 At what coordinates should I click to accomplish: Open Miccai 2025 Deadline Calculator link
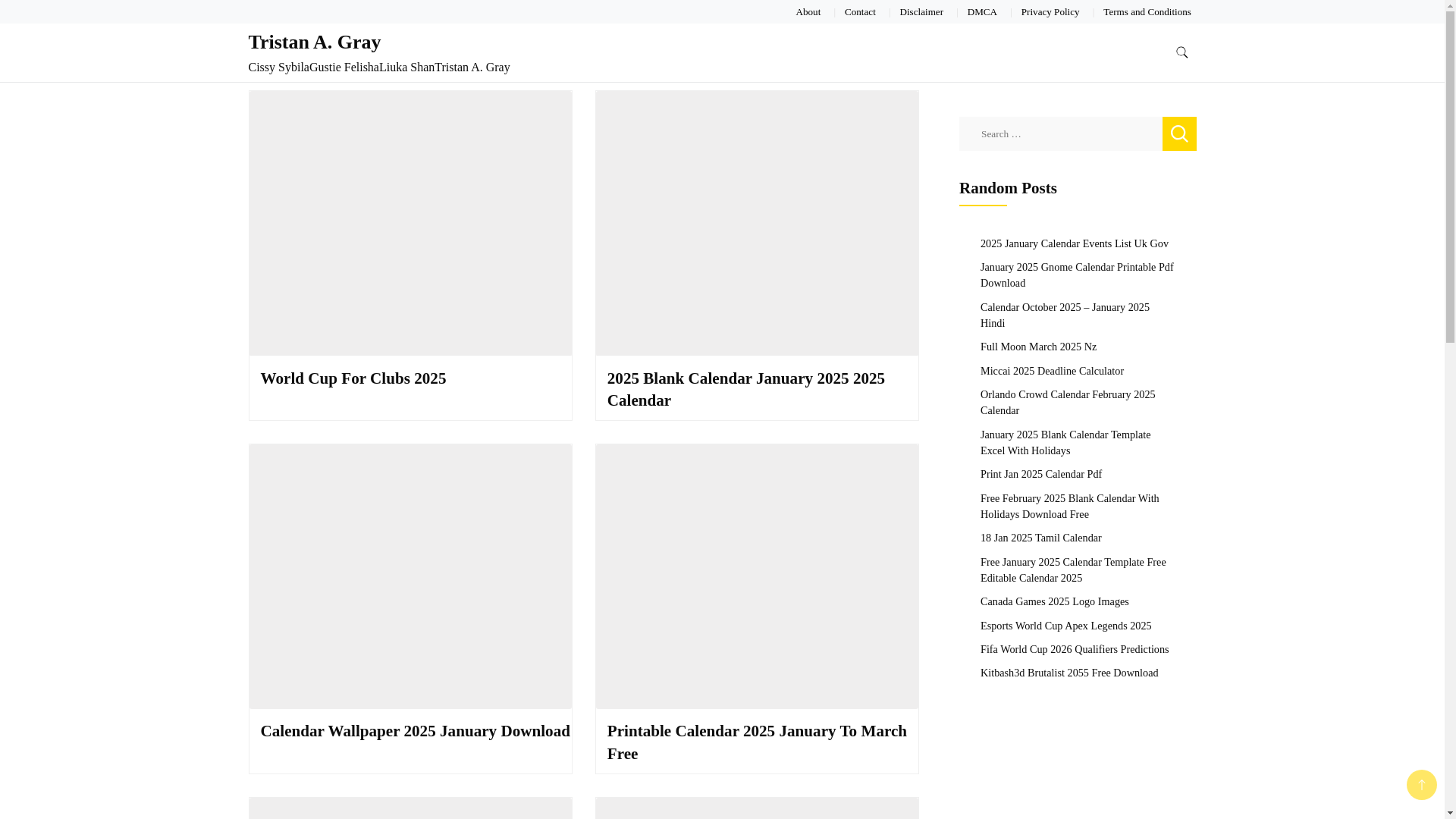tap(1052, 371)
